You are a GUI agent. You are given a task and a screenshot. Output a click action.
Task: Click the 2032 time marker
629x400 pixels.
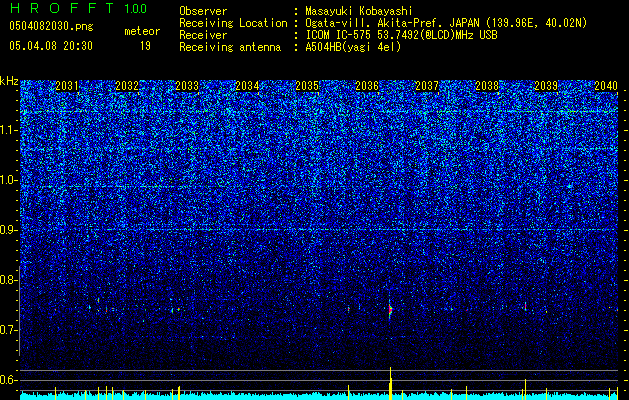click(127, 86)
